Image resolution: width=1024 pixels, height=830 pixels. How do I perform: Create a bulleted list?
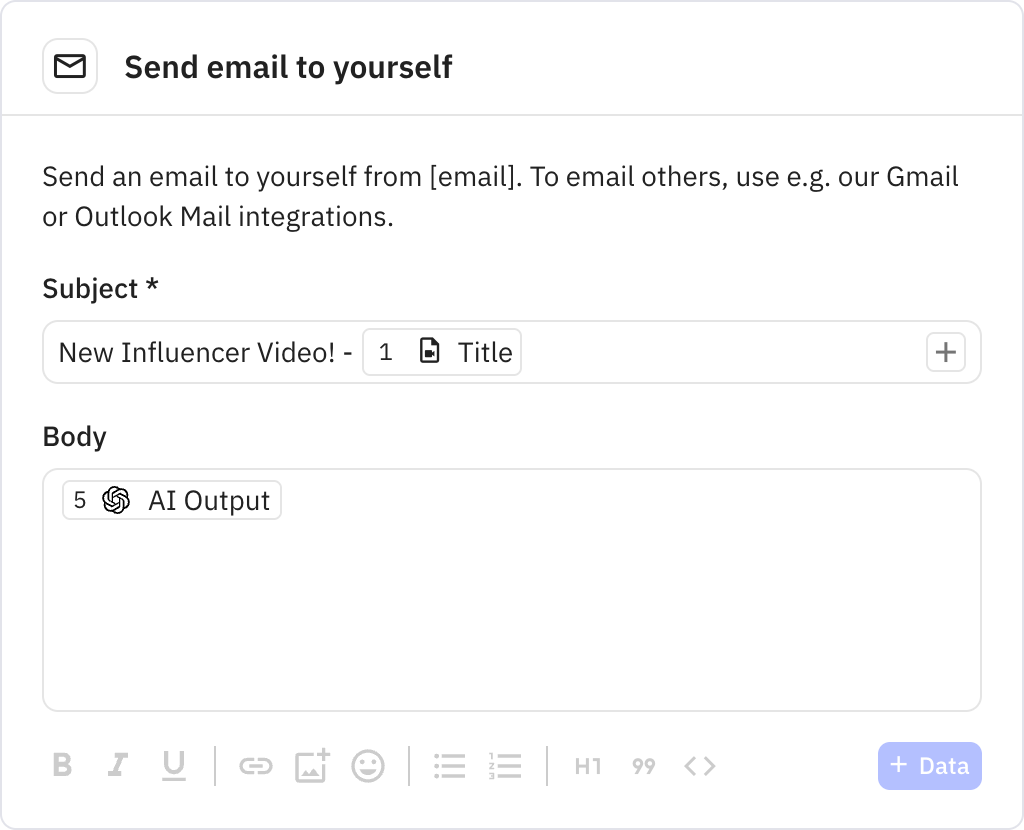pyautogui.click(x=450, y=766)
